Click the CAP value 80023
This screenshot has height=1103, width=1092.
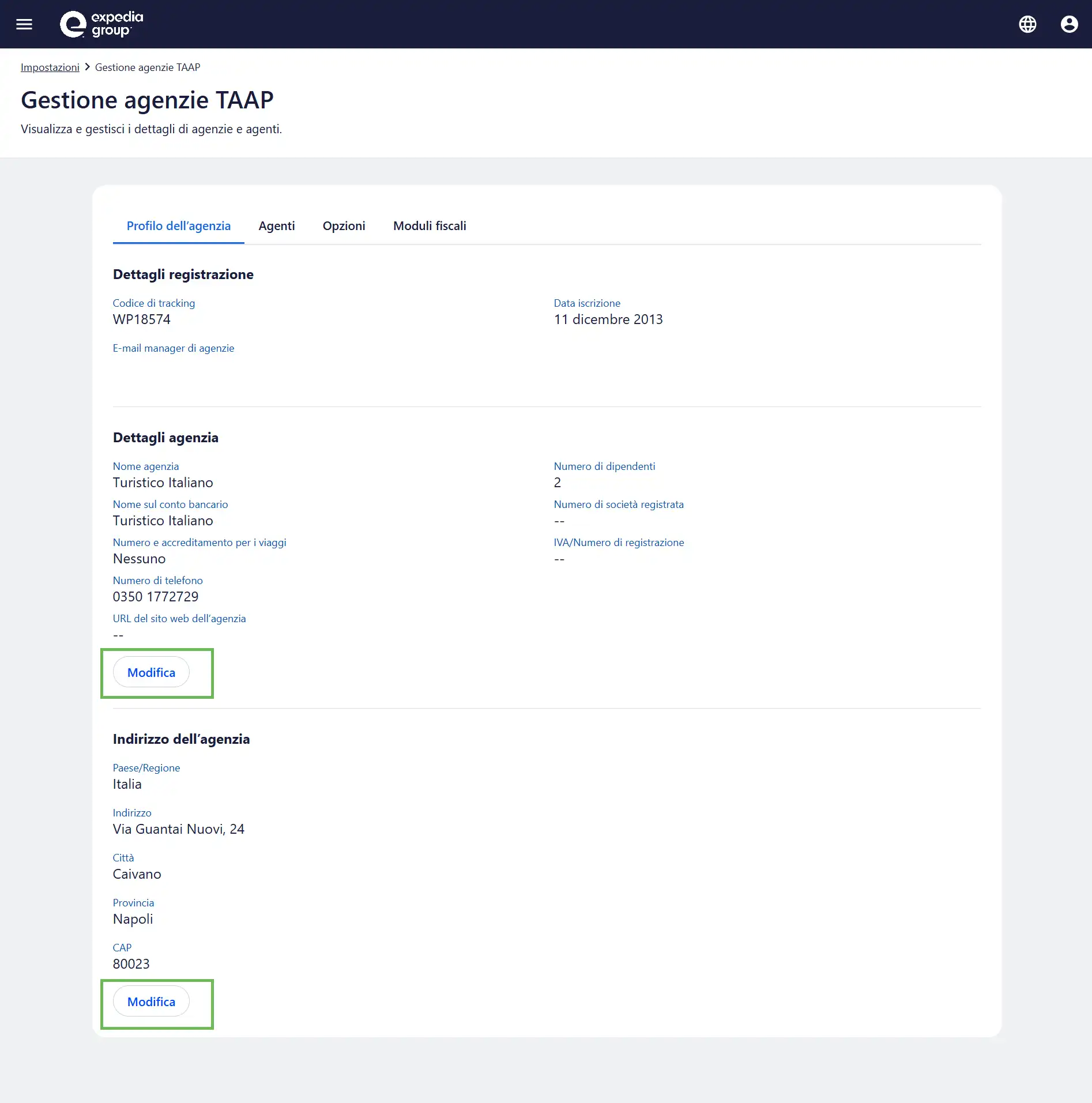(x=131, y=963)
